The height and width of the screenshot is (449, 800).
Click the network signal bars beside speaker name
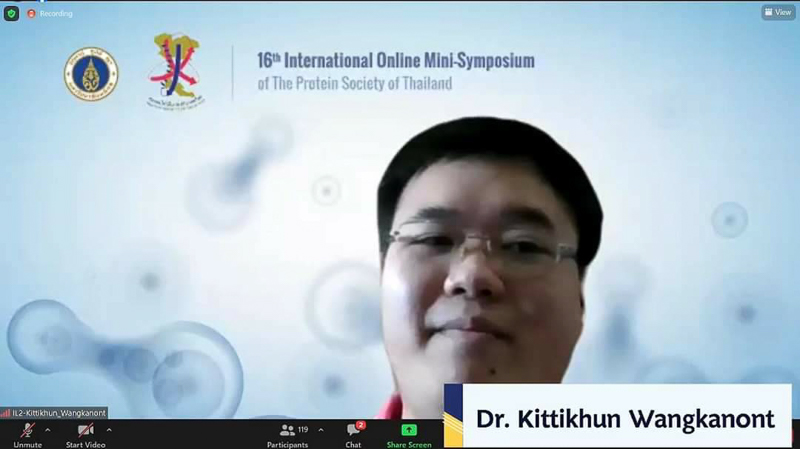(6, 412)
